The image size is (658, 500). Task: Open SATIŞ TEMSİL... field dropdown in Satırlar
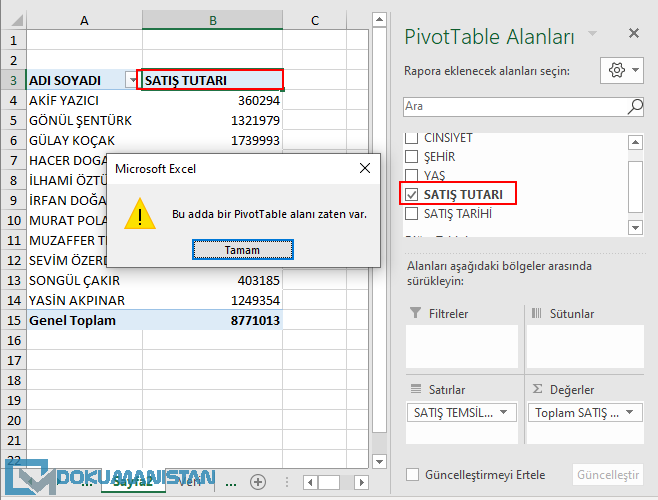point(504,412)
